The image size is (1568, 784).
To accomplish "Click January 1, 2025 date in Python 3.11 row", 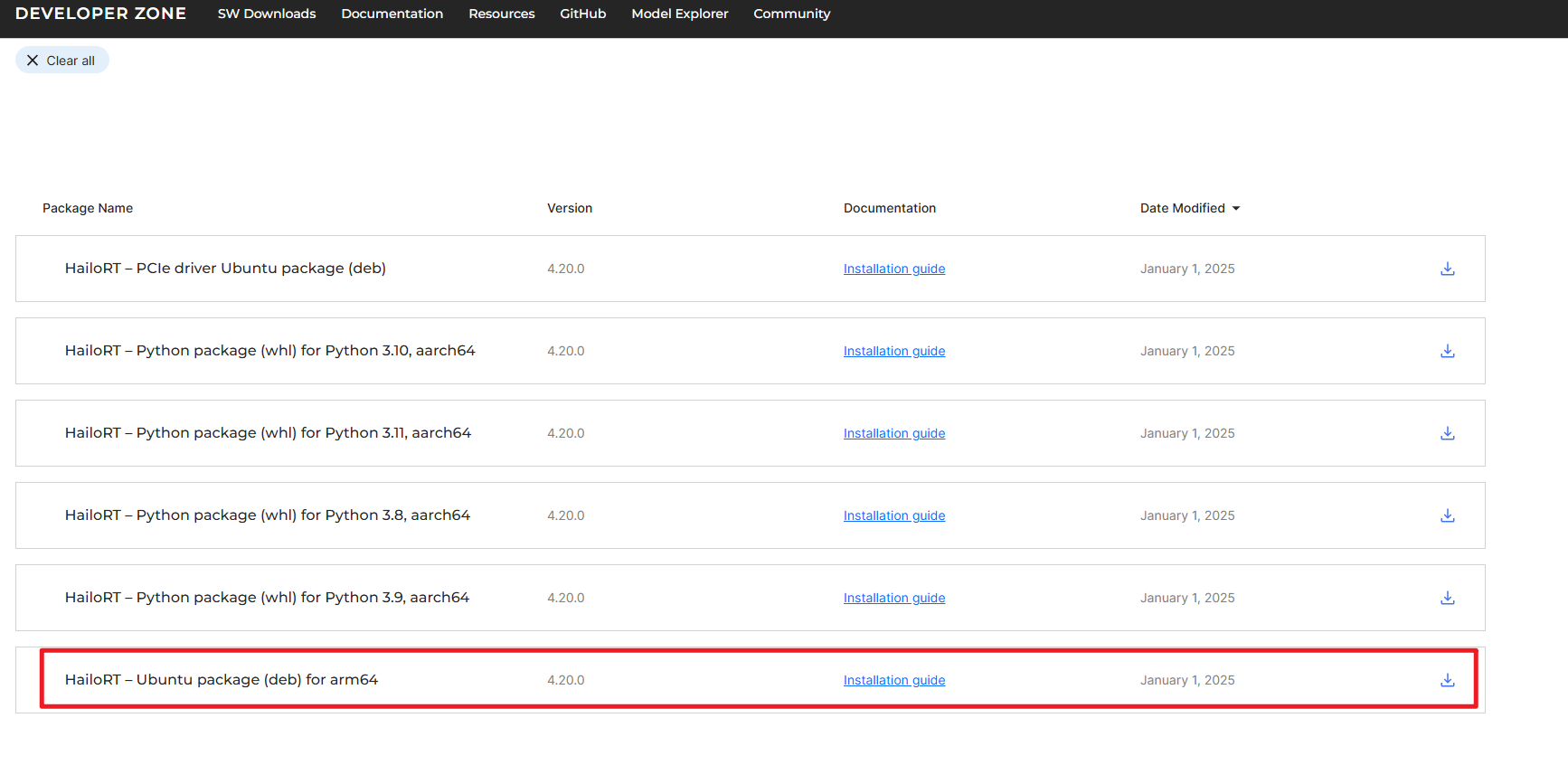I will pos(1187,433).
